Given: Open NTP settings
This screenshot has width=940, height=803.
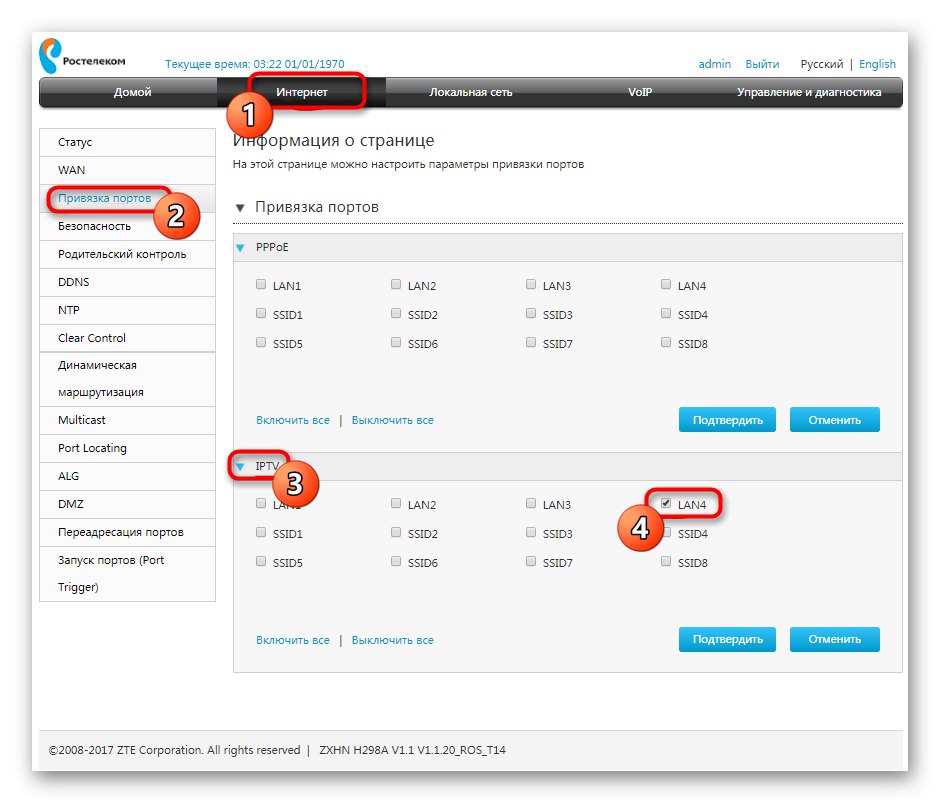Looking at the screenshot, I should (x=127, y=311).
